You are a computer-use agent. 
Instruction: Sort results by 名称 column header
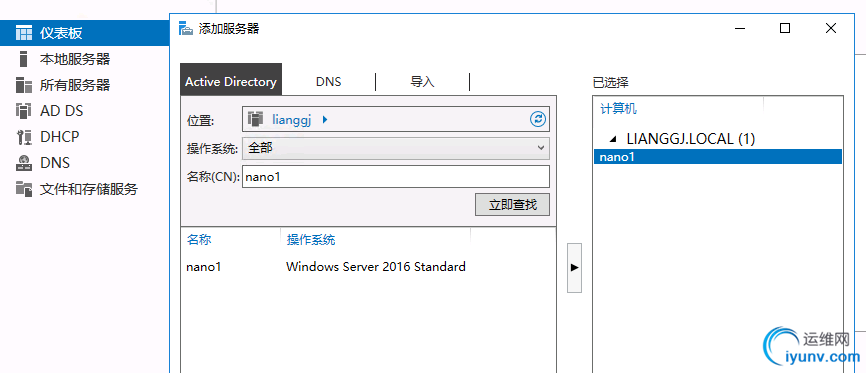point(199,240)
